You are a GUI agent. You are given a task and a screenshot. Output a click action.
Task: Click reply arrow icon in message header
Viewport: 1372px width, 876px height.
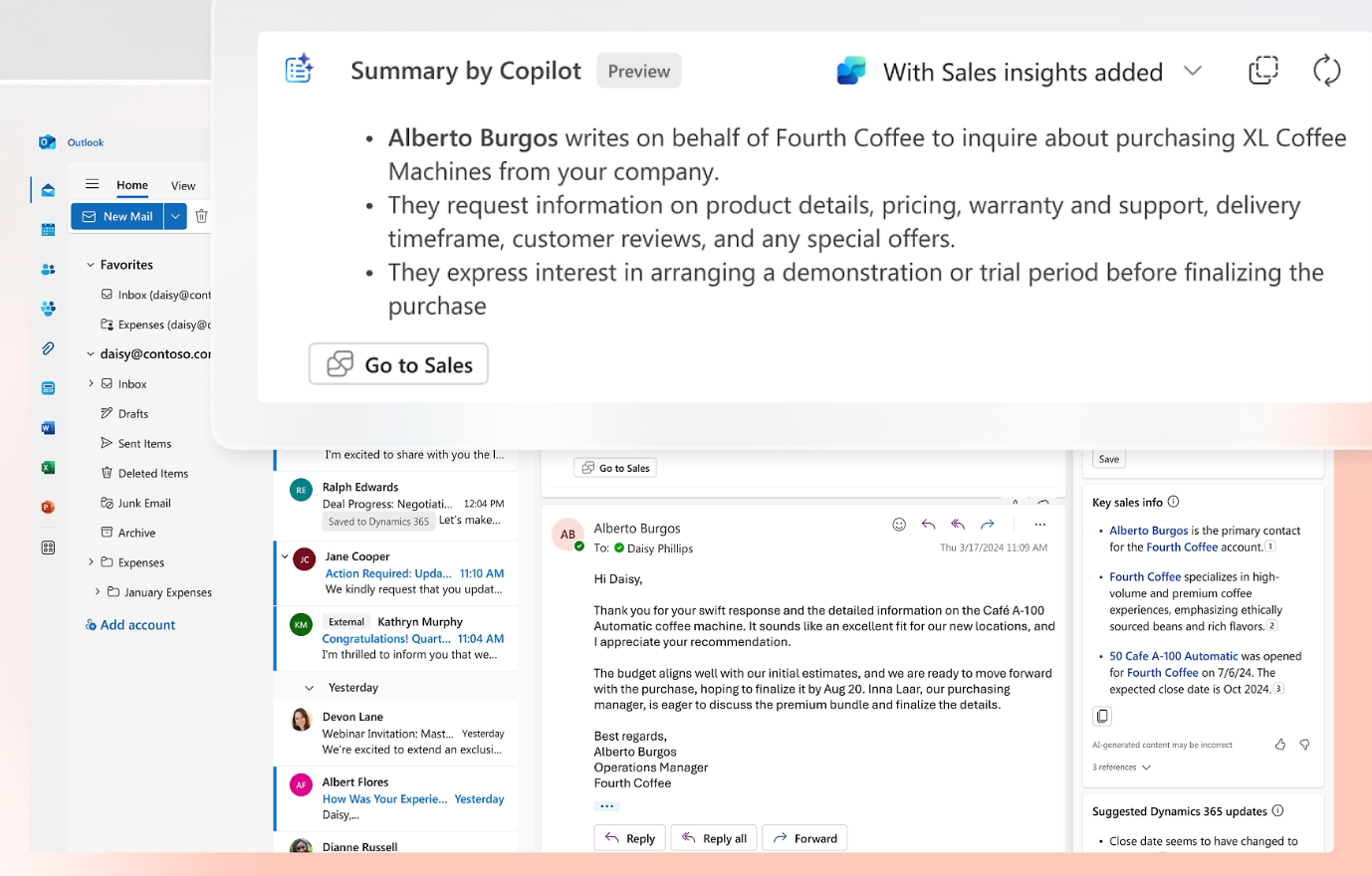point(928,525)
